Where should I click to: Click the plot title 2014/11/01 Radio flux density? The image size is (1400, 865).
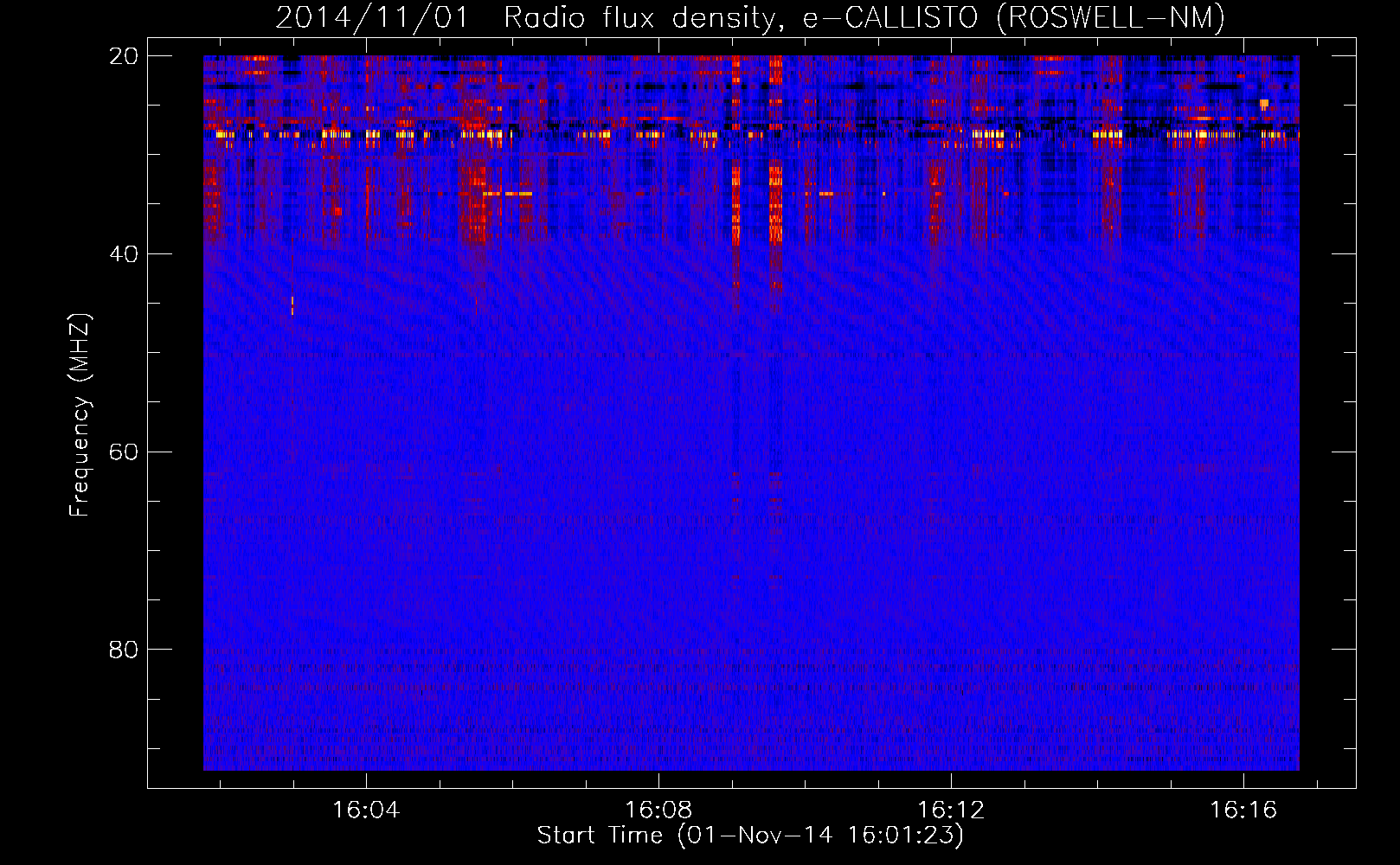point(750,17)
